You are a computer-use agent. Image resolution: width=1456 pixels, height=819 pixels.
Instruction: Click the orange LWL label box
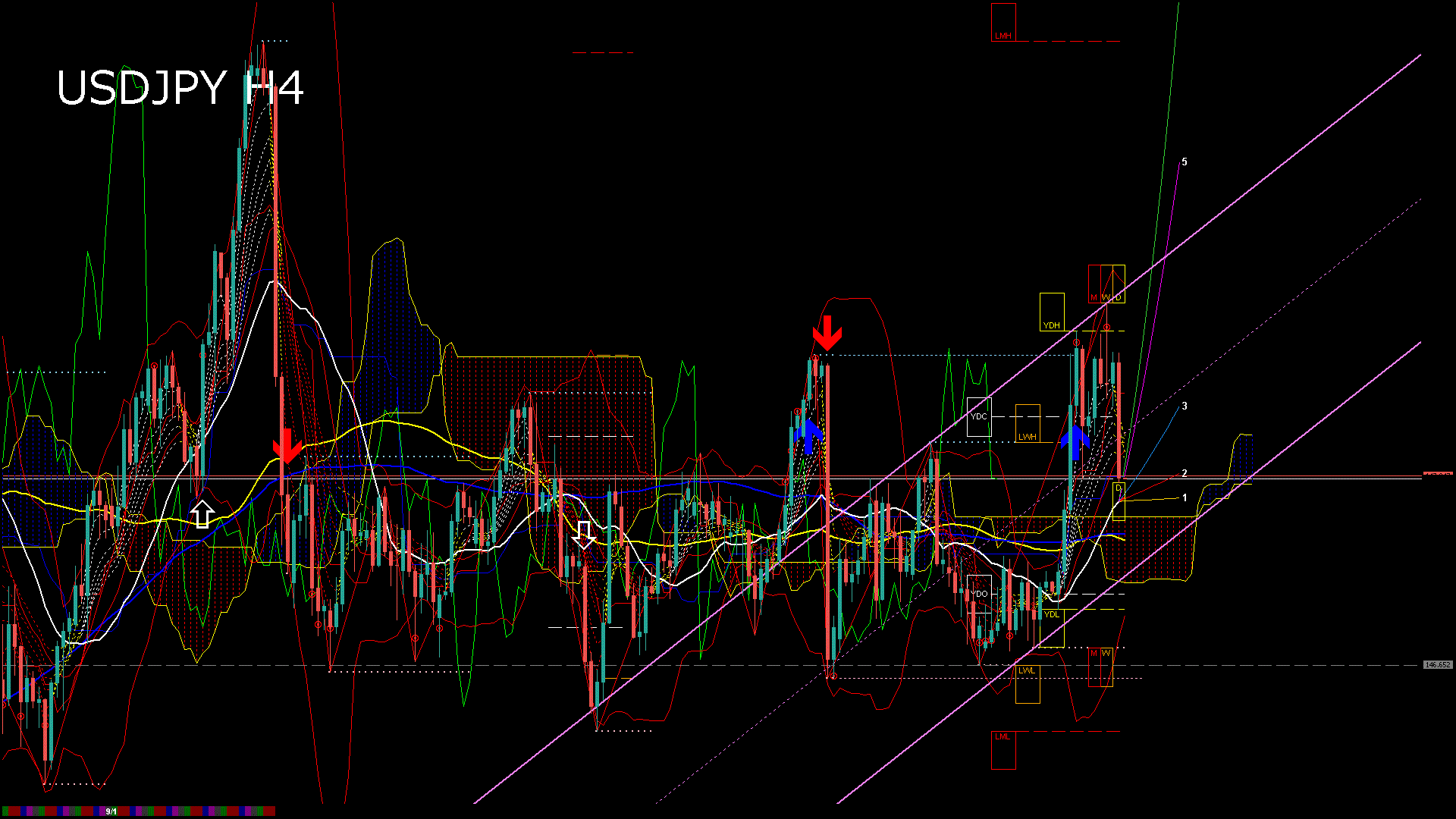1028,684
